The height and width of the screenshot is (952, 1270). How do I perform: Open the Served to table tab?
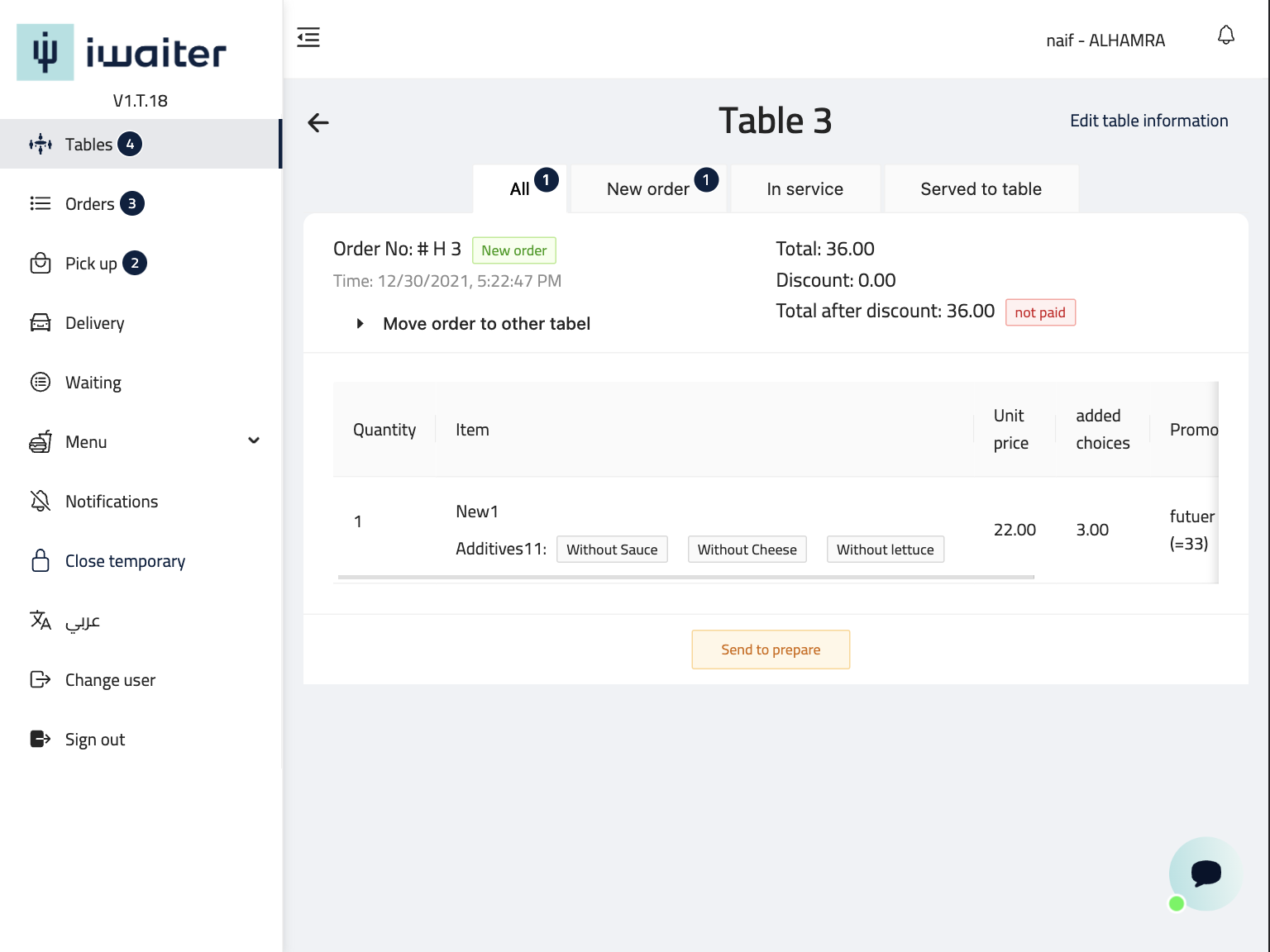click(x=981, y=189)
